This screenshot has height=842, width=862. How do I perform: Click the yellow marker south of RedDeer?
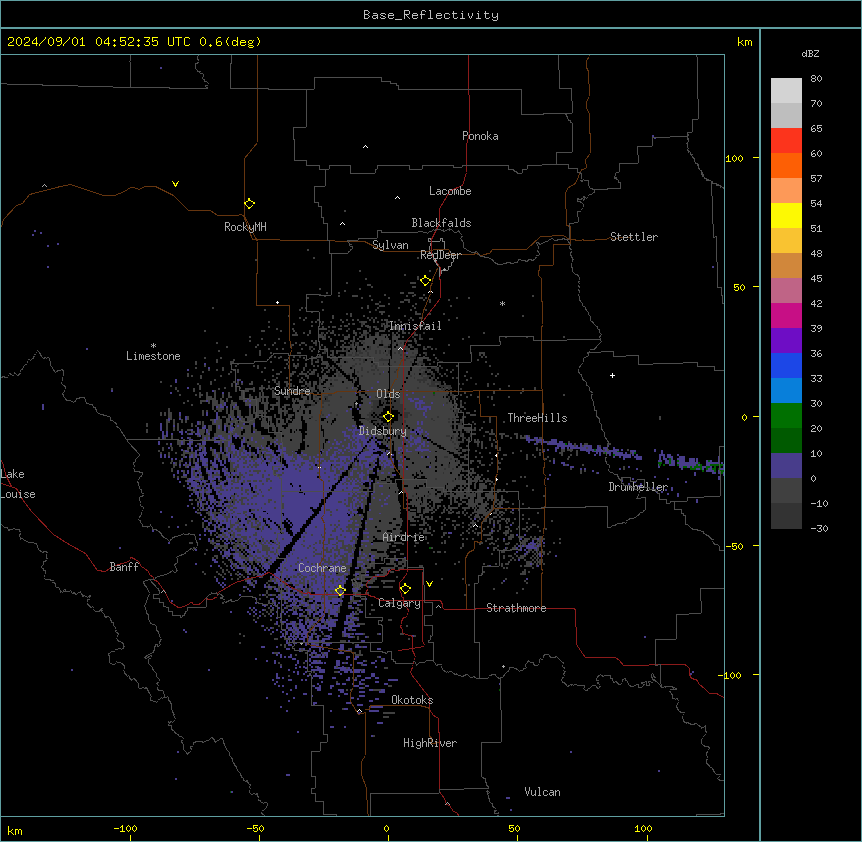point(425,281)
